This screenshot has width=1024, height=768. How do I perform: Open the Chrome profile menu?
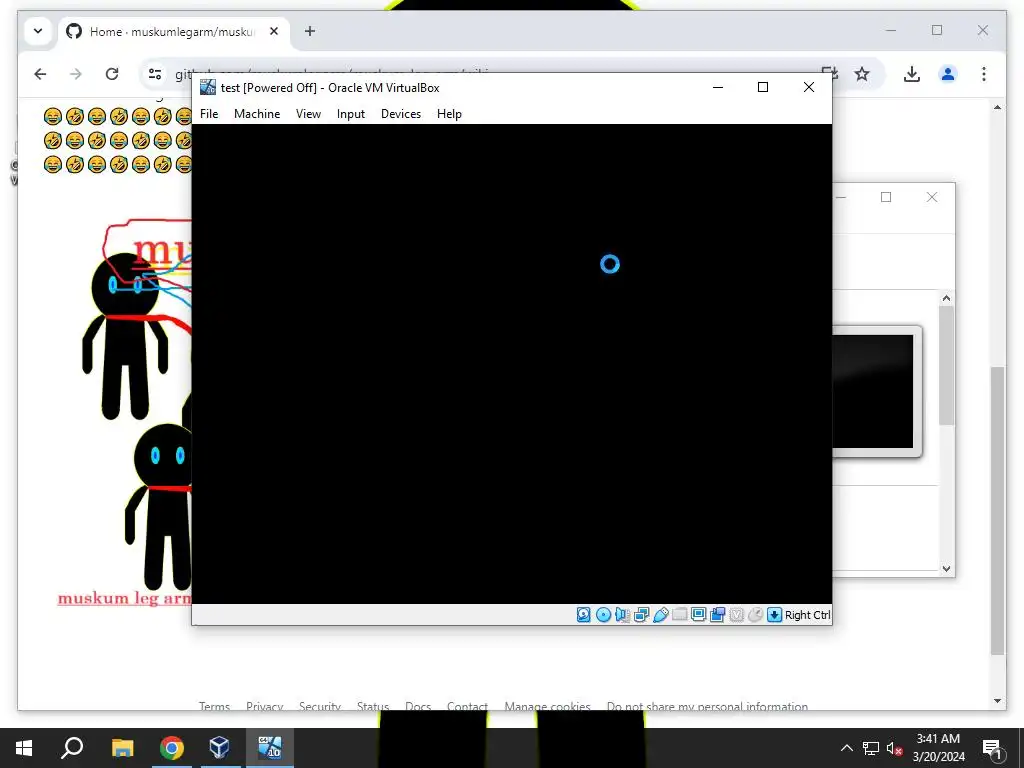click(948, 74)
